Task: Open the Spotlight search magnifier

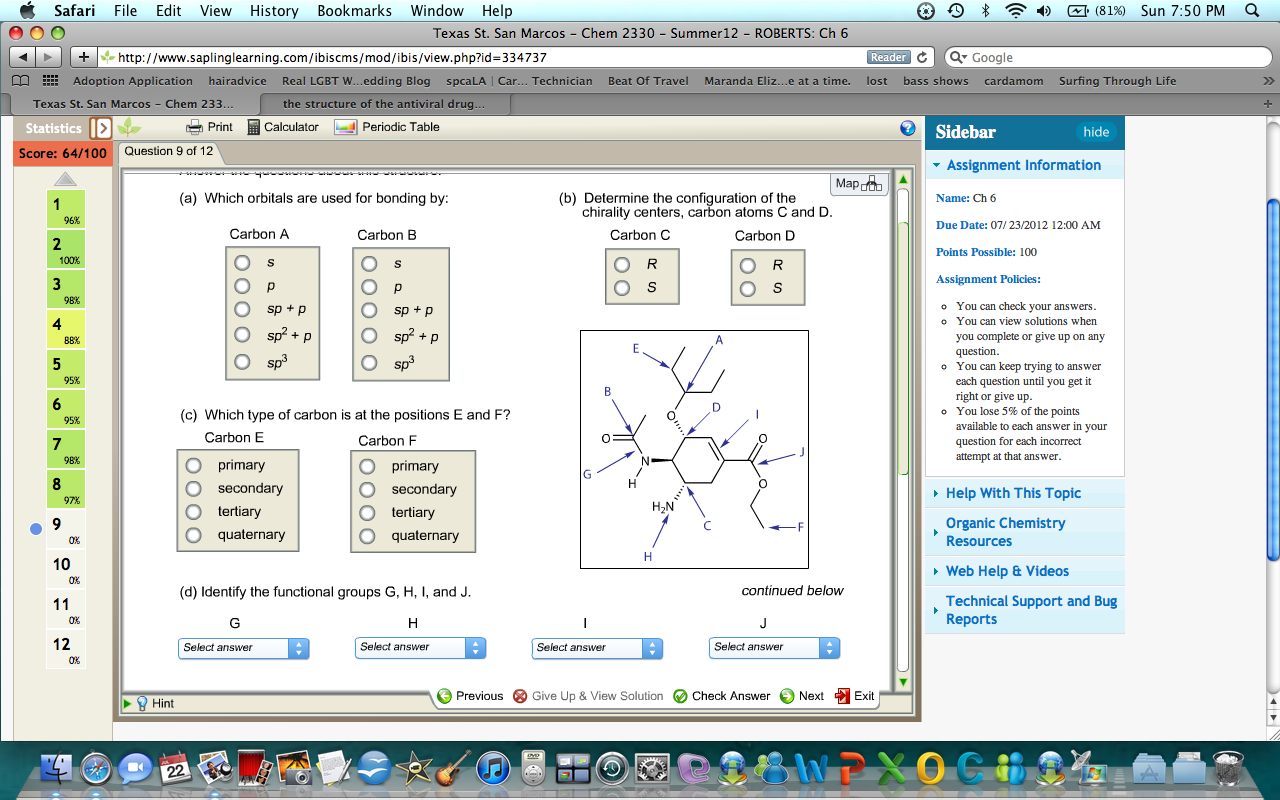Action: pos(1251,11)
